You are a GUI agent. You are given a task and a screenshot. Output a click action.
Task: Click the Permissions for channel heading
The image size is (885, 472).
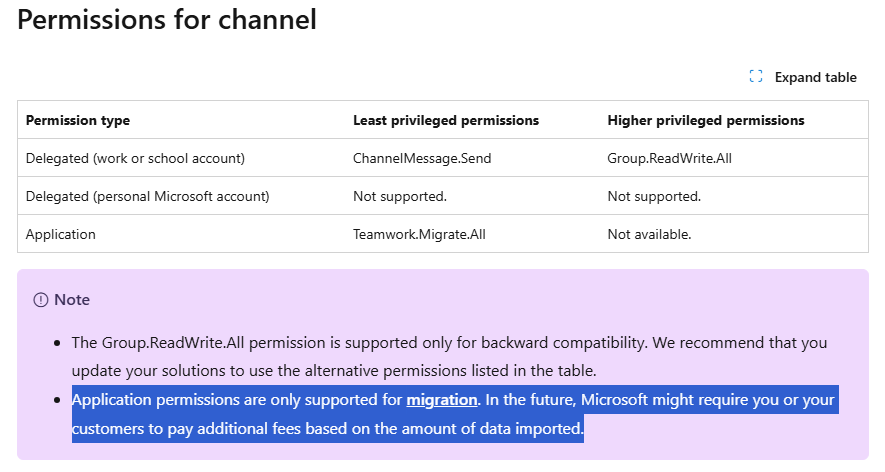167,20
